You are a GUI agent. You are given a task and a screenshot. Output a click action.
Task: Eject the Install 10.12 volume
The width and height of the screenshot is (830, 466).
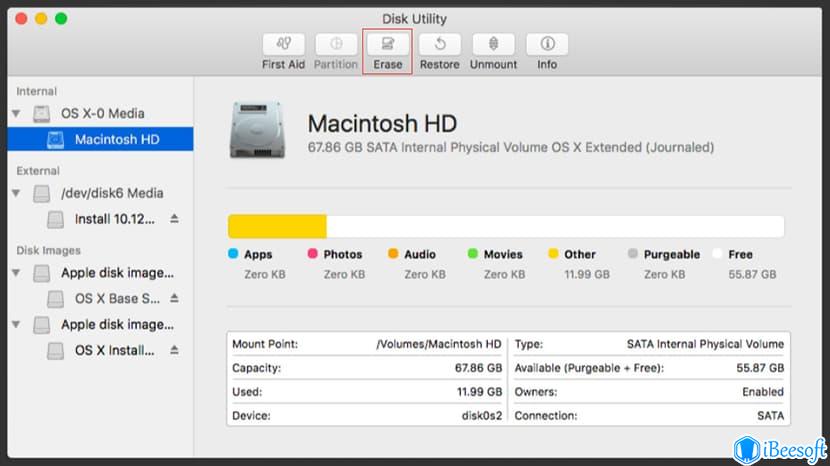pyautogui.click(x=174, y=219)
